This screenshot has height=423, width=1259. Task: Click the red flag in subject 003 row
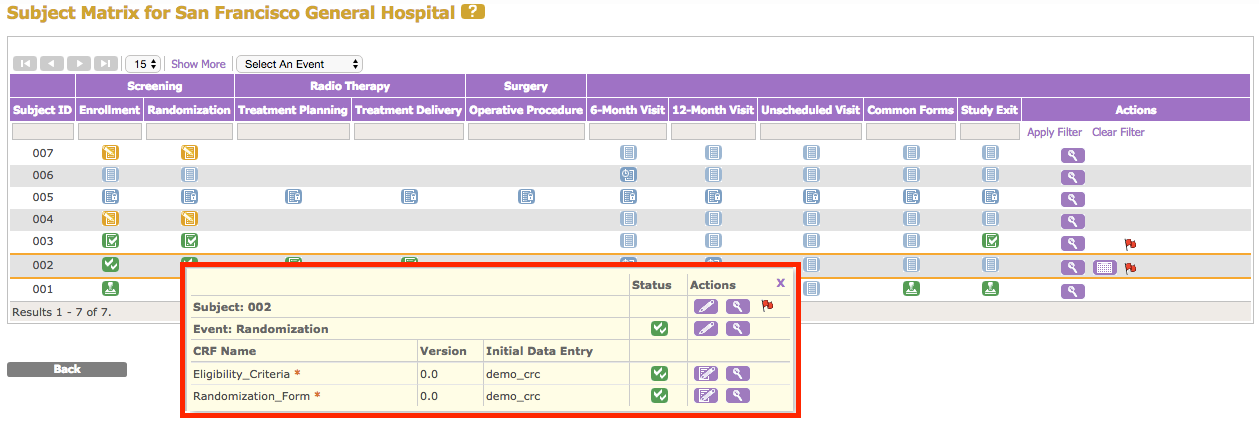1130,243
